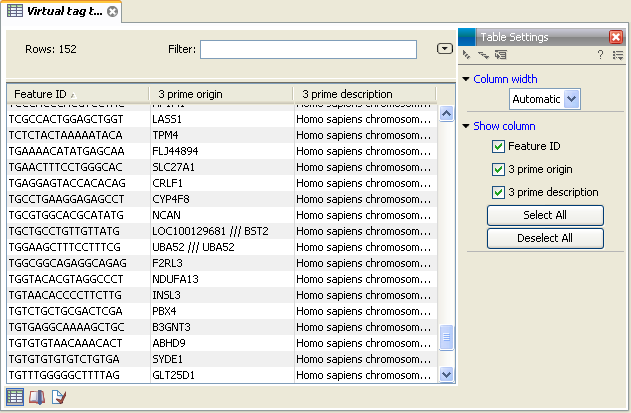Select the NDUFA13 cell
Viewport: 631px width, 413px height.
[222, 279]
